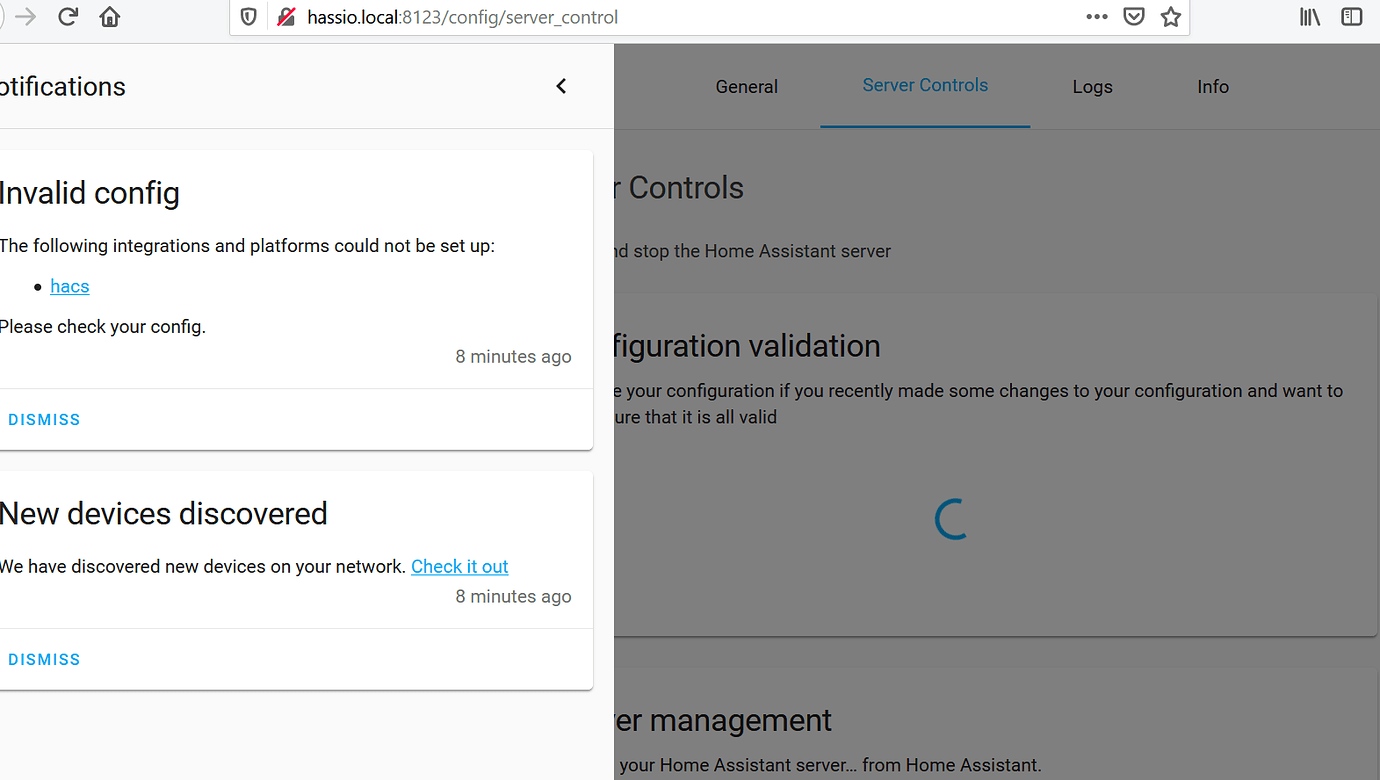The image size is (1380, 780).
Task: Bookmark this page using the star icon
Action: tap(1170, 16)
